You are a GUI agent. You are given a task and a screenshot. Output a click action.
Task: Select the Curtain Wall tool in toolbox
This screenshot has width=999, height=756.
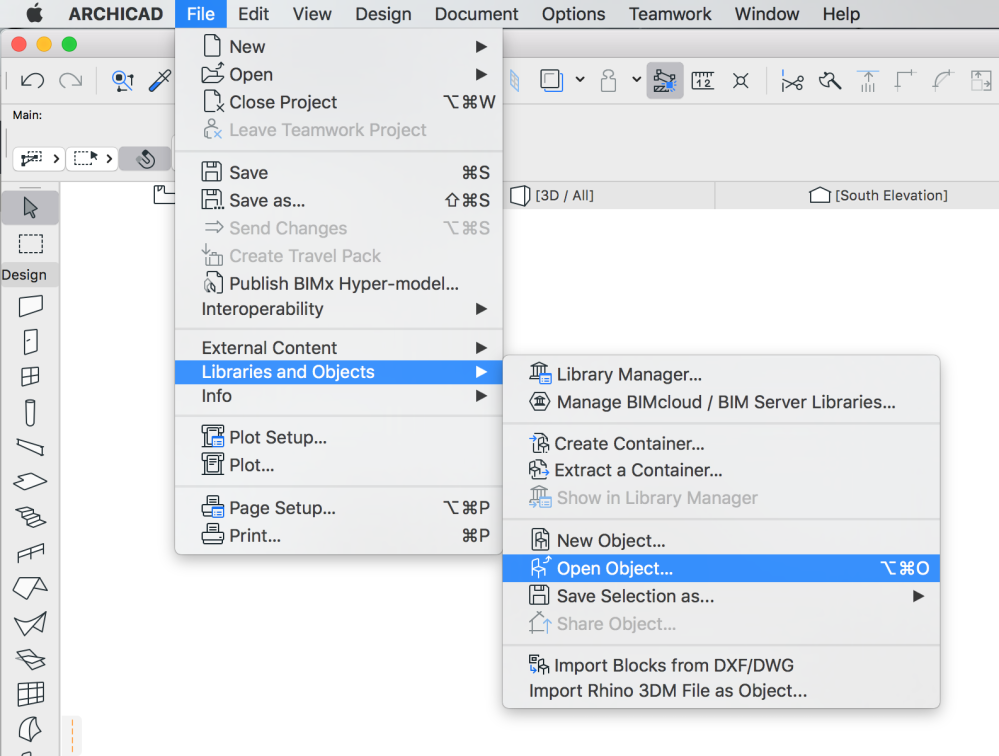(30, 694)
